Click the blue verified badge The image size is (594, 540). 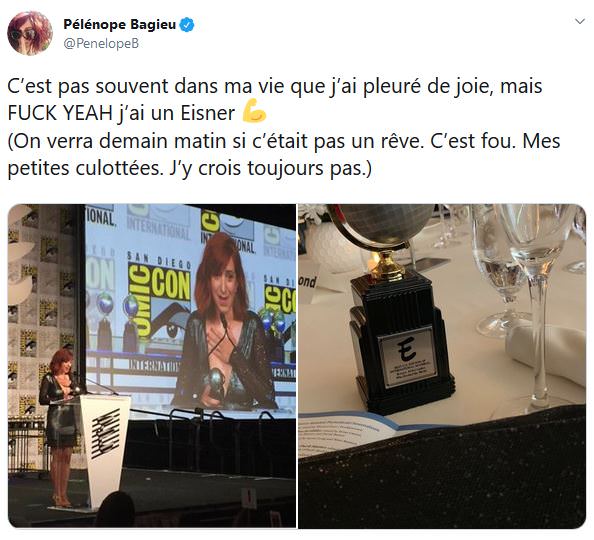(x=187, y=25)
